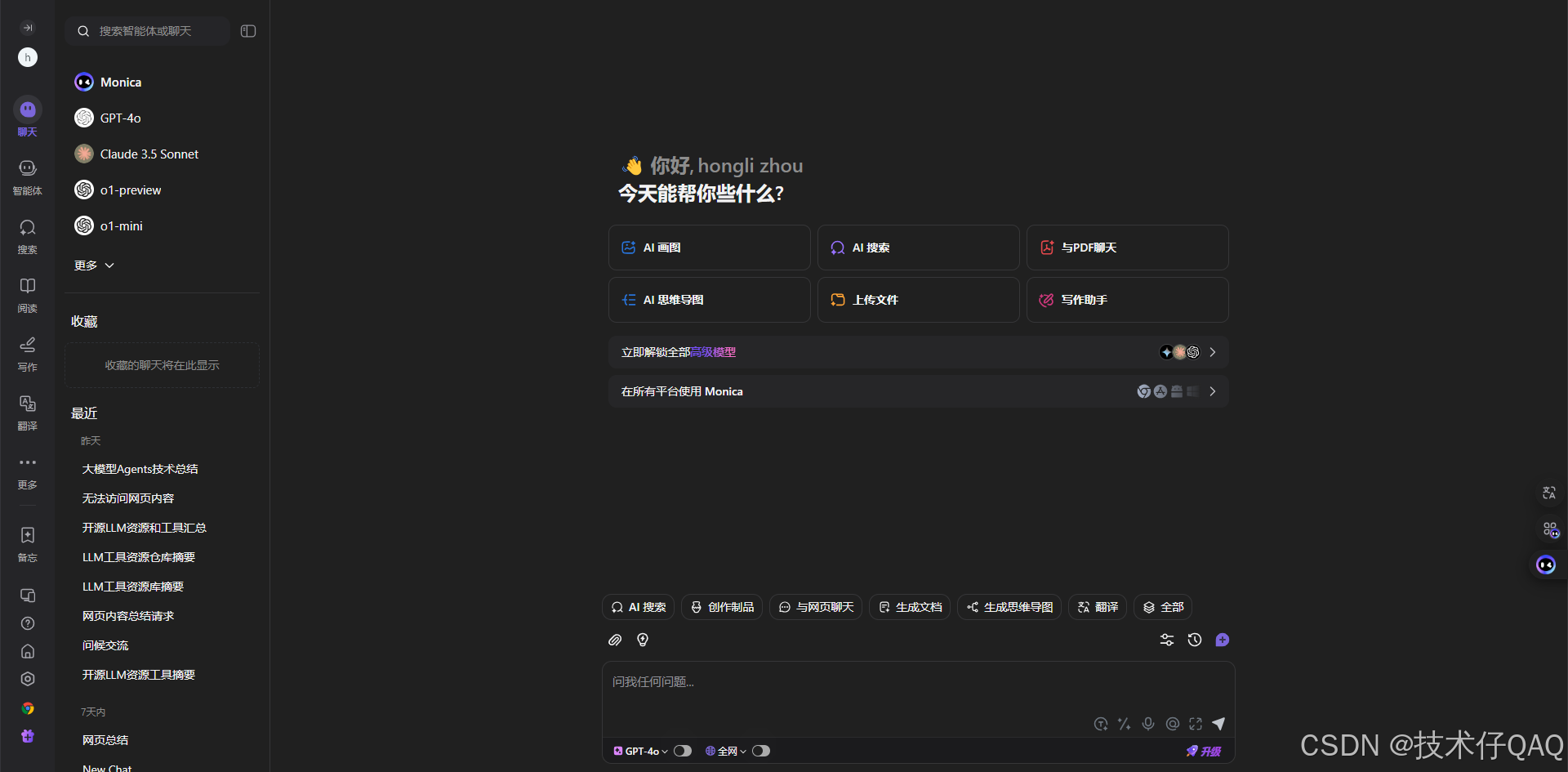Image resolution: width=1568 pixels, height=772 pixels.
Task: Open the 写作 writing section
Action: click(x=28, y=354)
